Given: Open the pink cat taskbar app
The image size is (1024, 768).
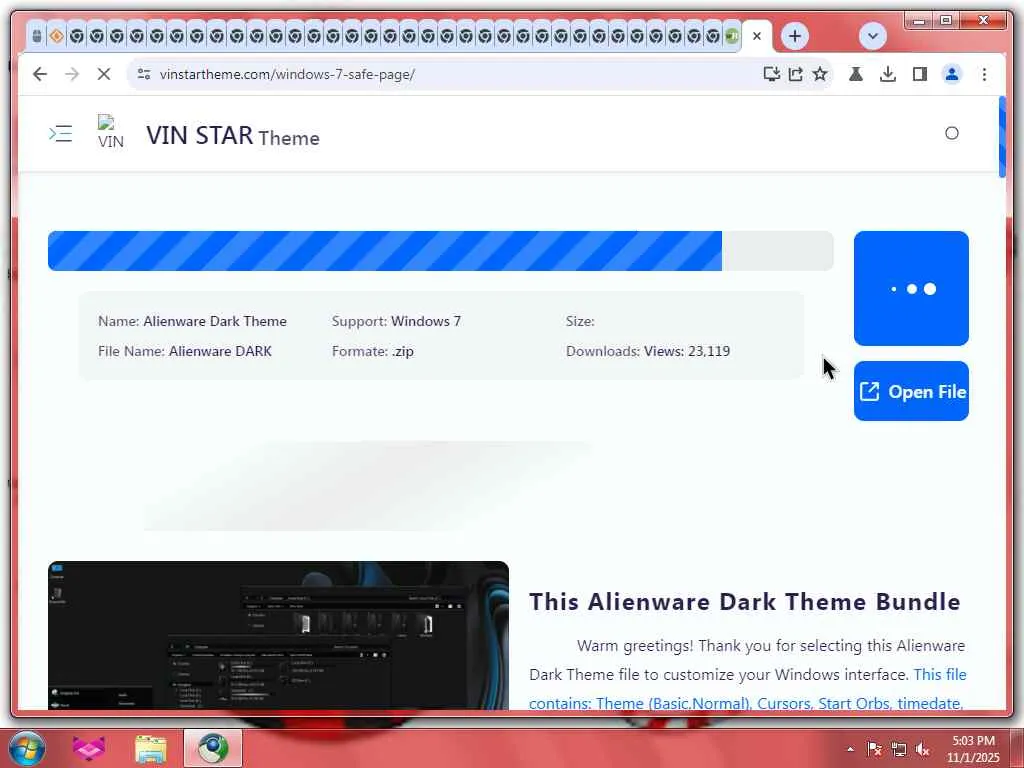Looking at the screenshot, I should (89, 748).
